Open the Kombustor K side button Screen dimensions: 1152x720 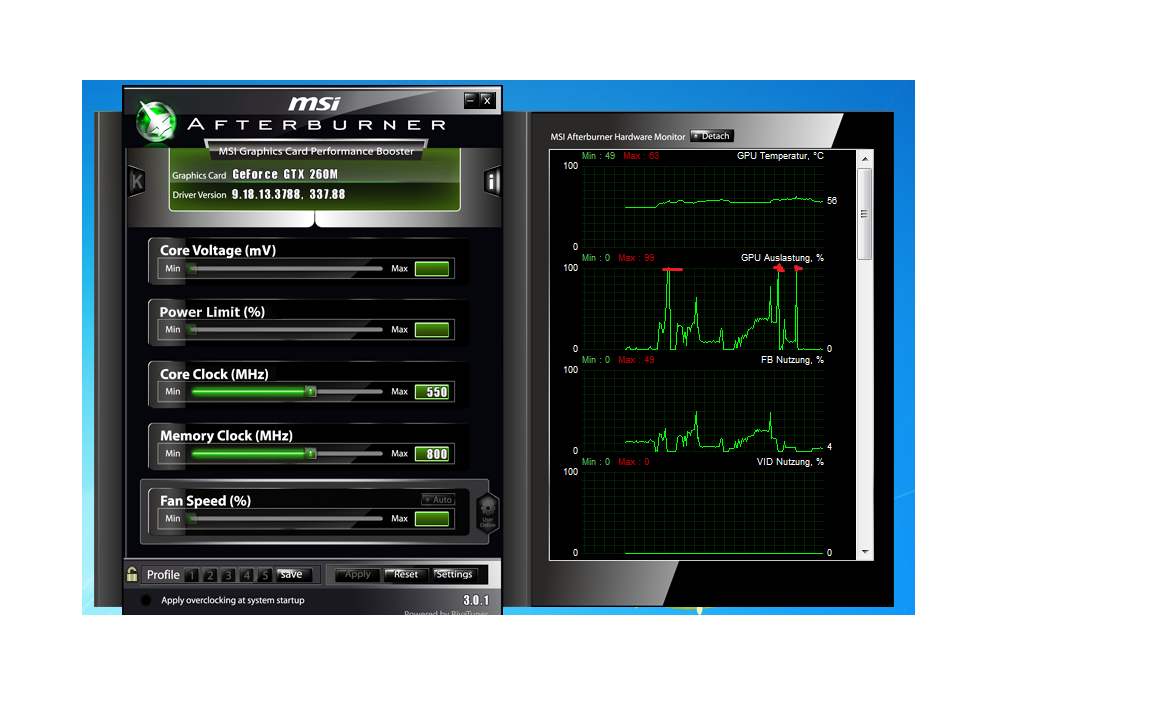[137, 181]
